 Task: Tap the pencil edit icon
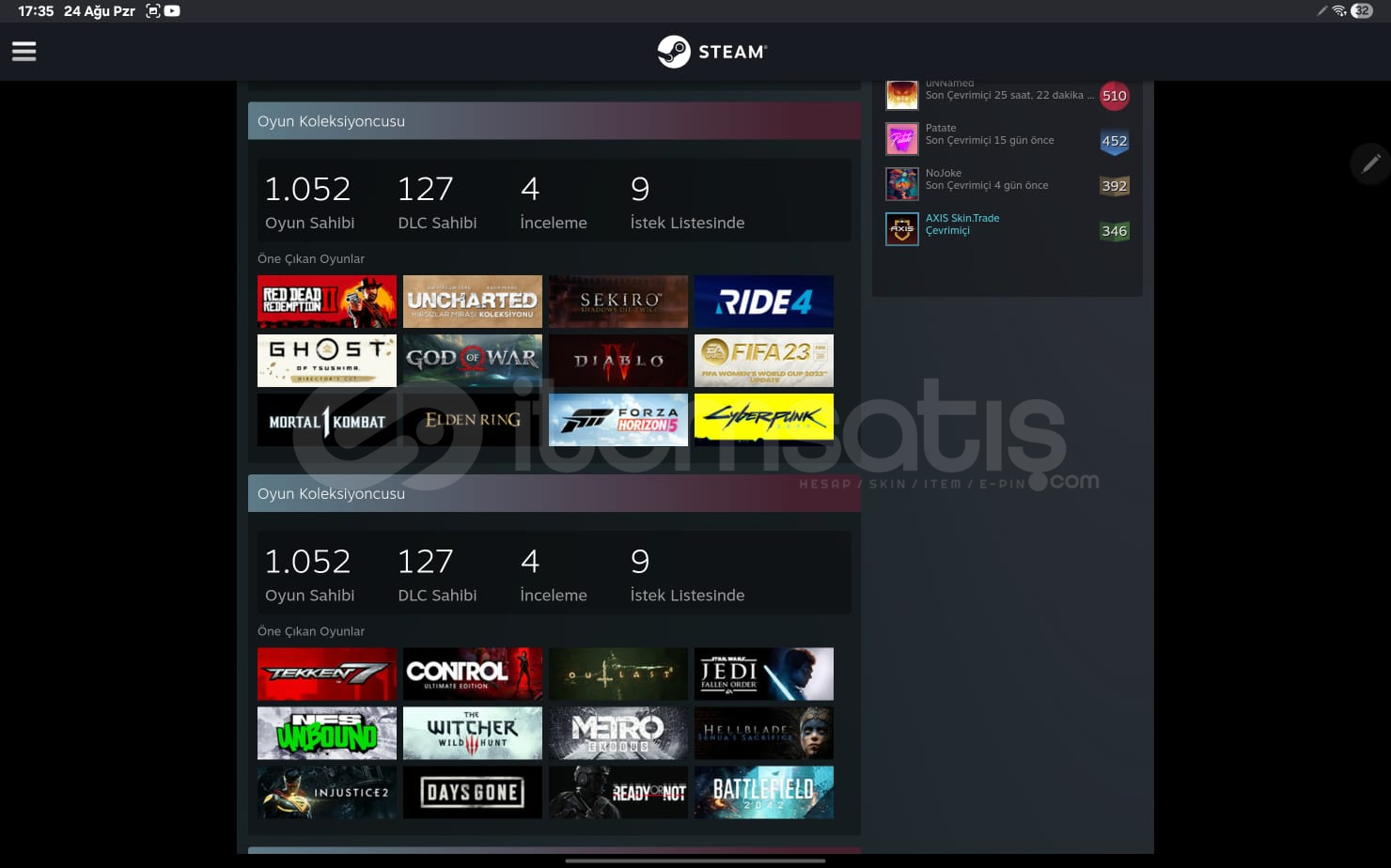point(1370,163)
